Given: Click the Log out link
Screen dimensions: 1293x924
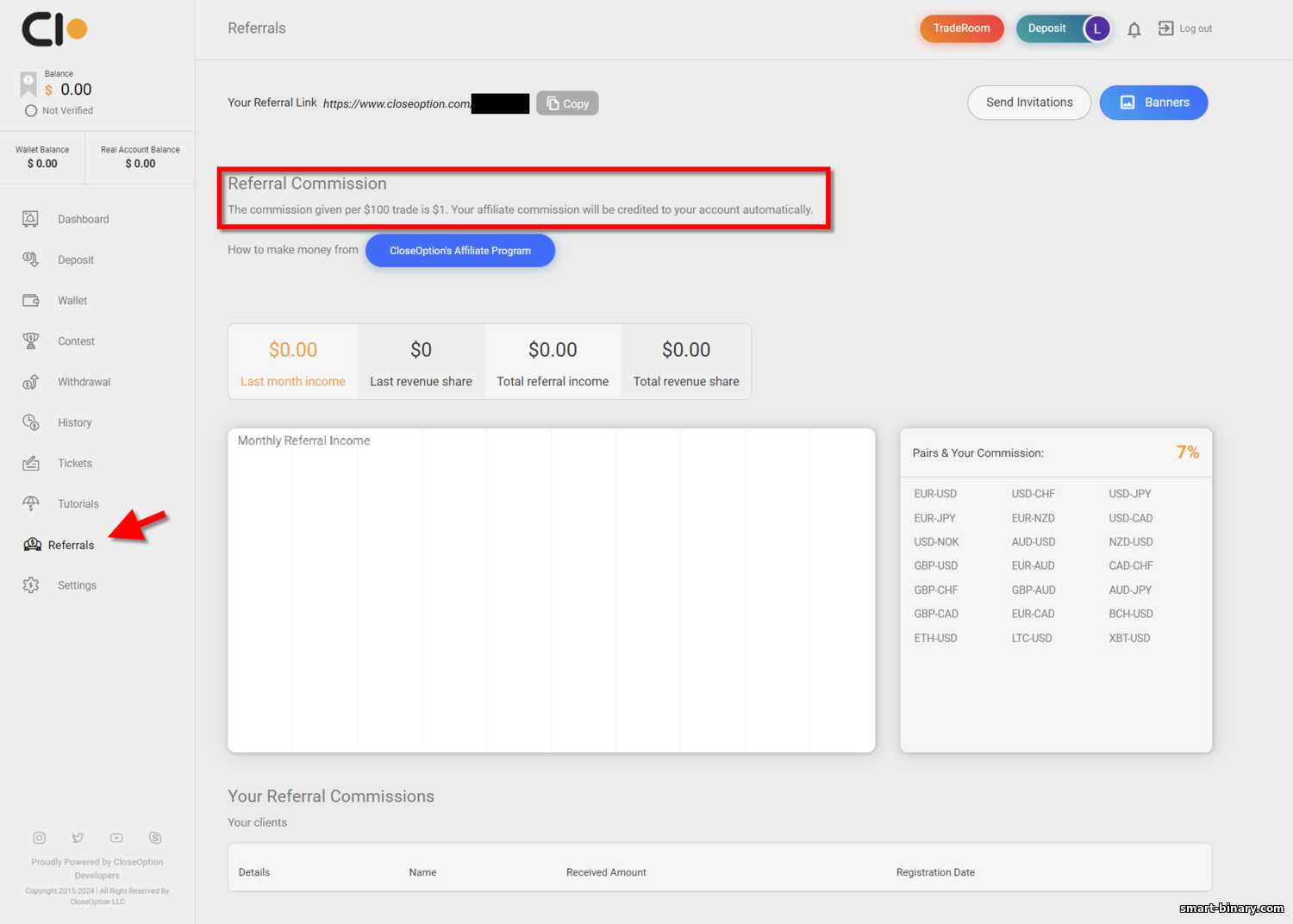Looking at the screenshot, I should (x=1184, y=28).
